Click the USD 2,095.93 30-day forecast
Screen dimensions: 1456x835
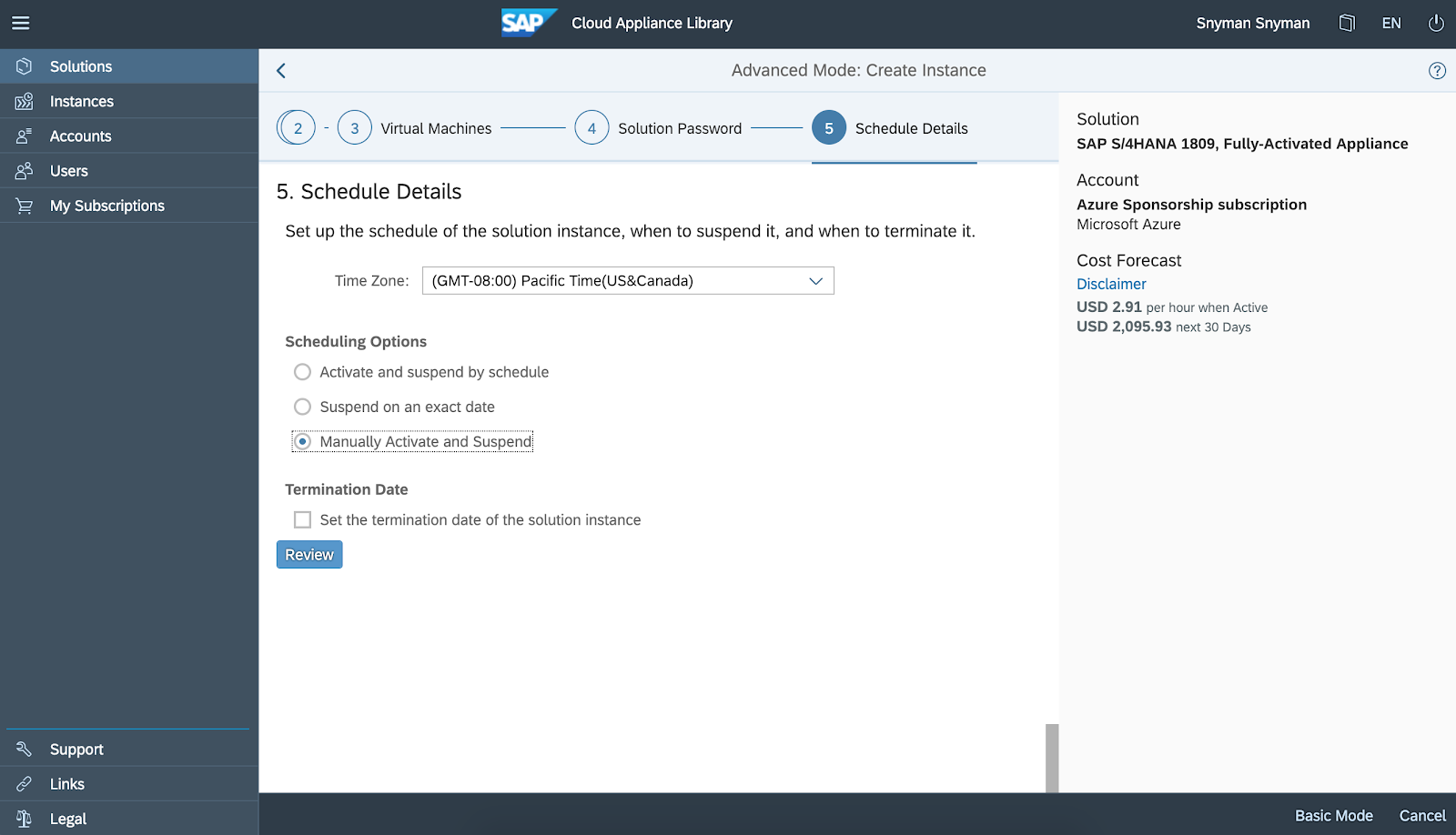[x=1164, y=327]
